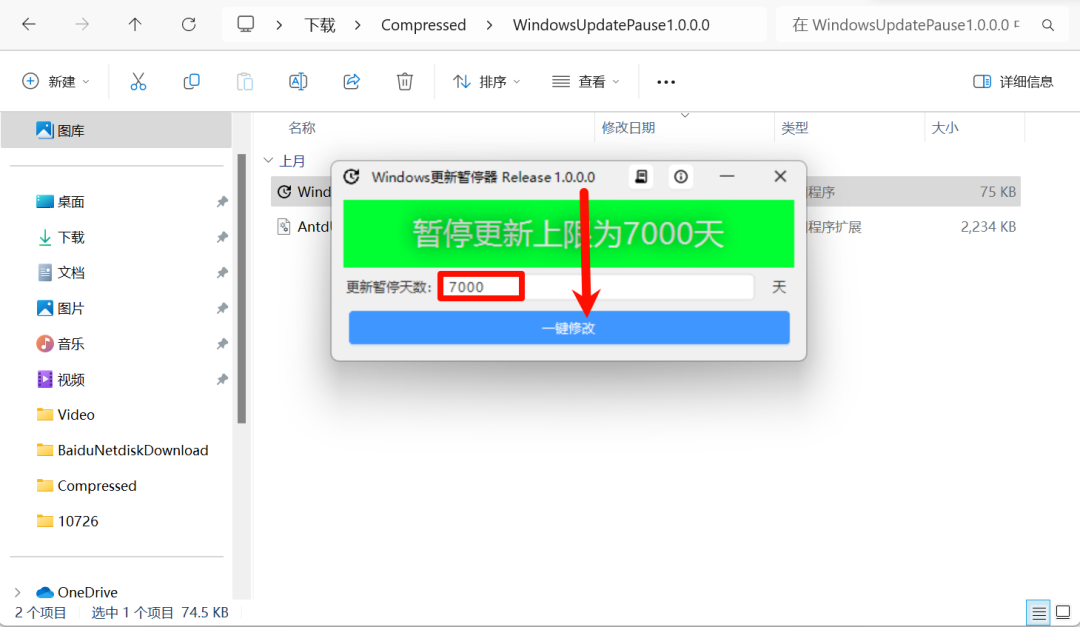The image size is (1080, 627).
Task: Expand the OneDrive tree node
Action: coord(17,592)
